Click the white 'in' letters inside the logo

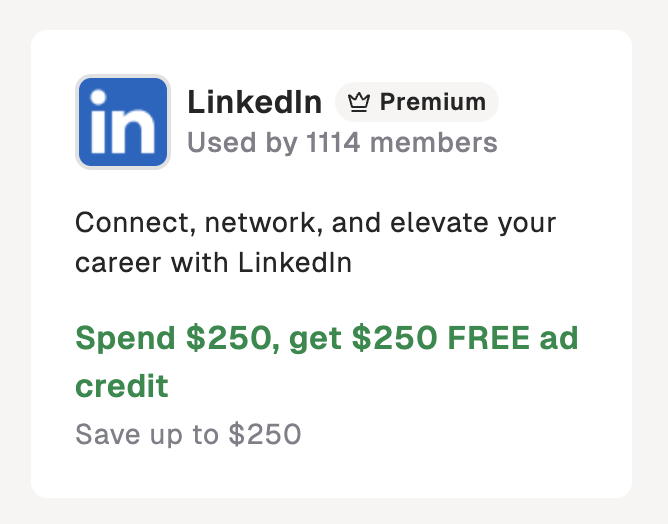122,125
